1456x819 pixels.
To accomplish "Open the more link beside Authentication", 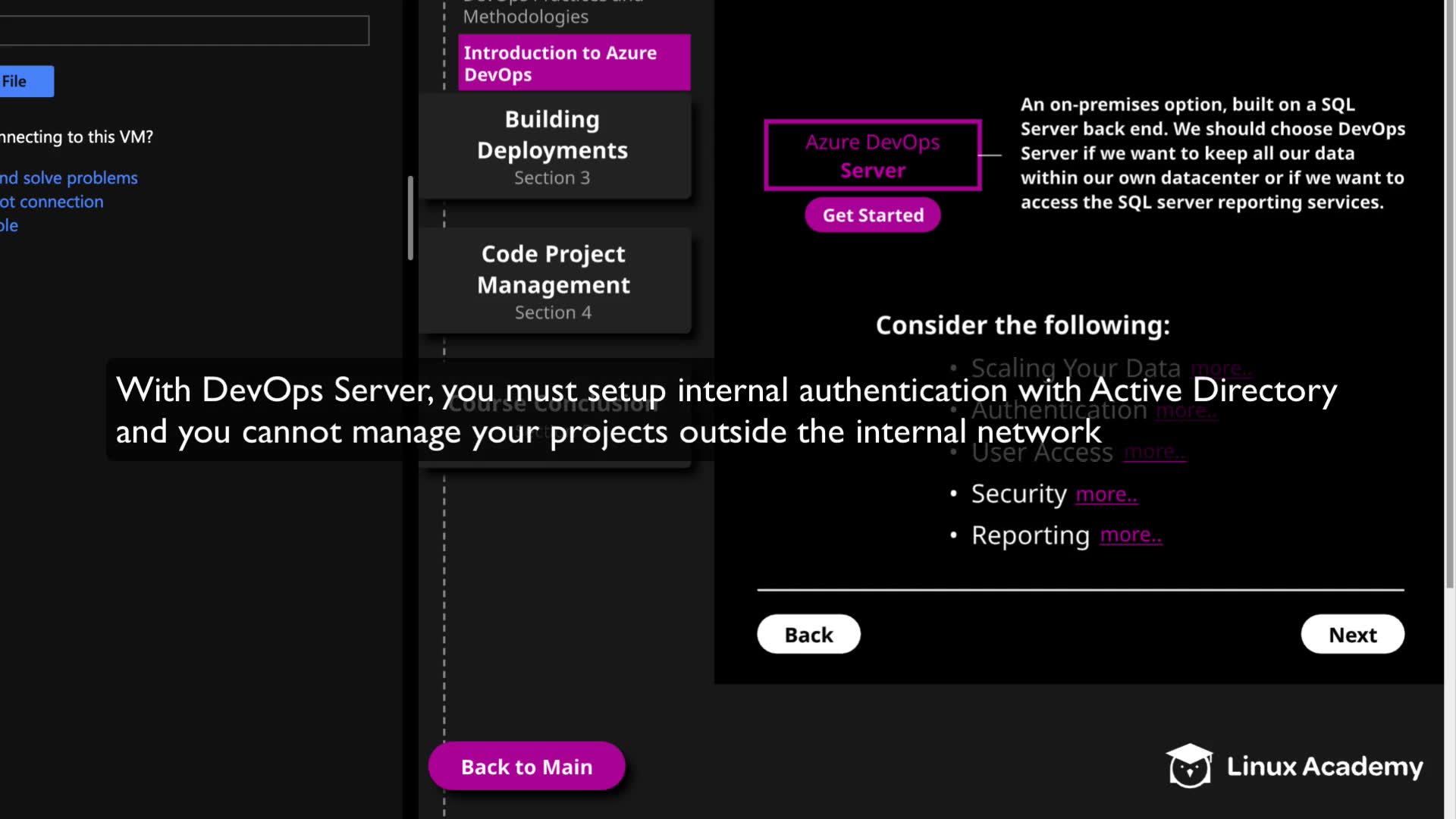I will tap(1186, 411).
